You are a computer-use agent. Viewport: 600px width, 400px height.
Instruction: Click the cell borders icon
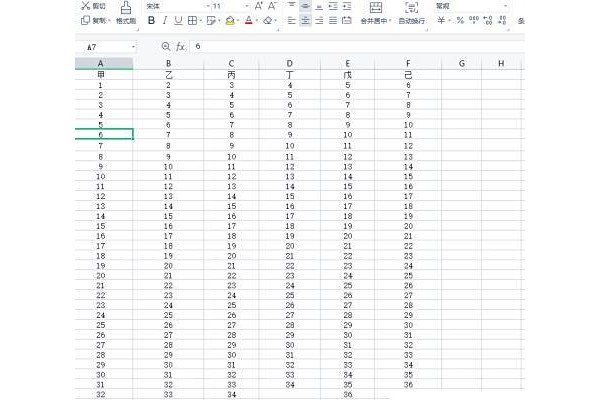(x=192, y=20)
